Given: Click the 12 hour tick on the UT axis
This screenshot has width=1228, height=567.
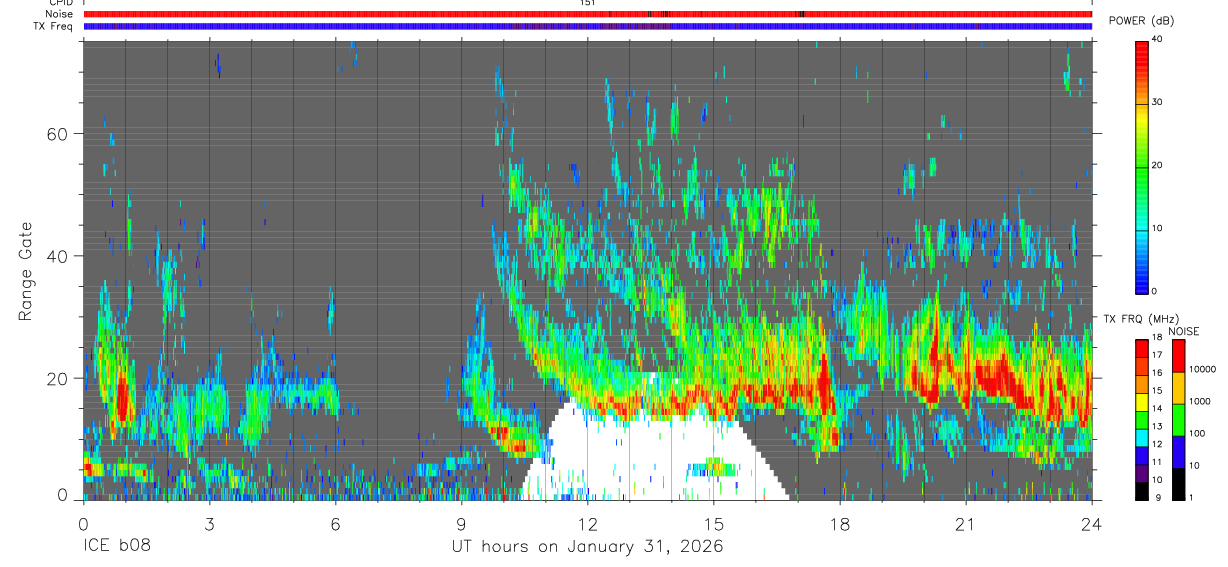Looking at the screenshot, I should 587,523.
